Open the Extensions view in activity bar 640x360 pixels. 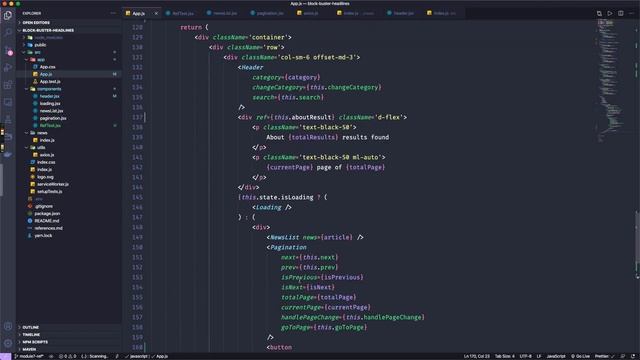[8, 85]
